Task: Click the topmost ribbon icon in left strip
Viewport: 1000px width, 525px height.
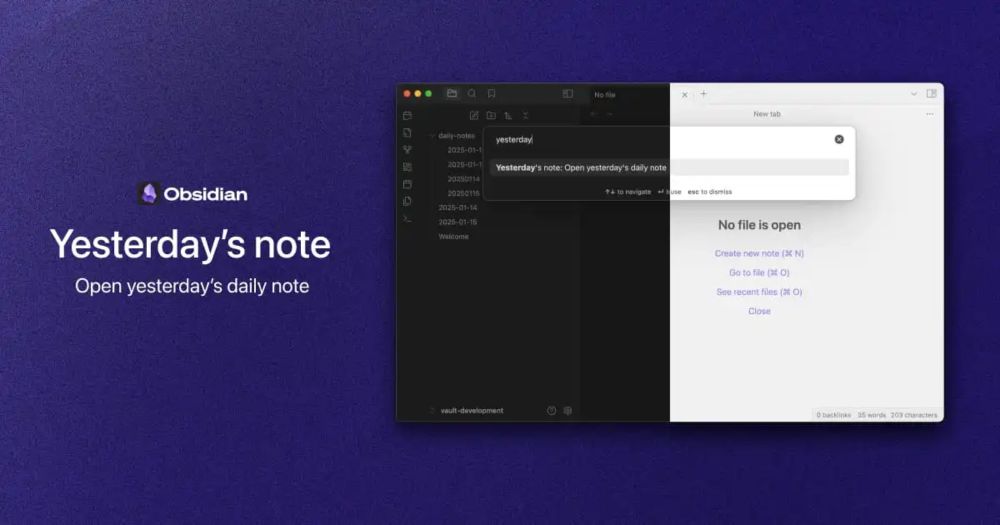Action: click(x=408, y=115)
